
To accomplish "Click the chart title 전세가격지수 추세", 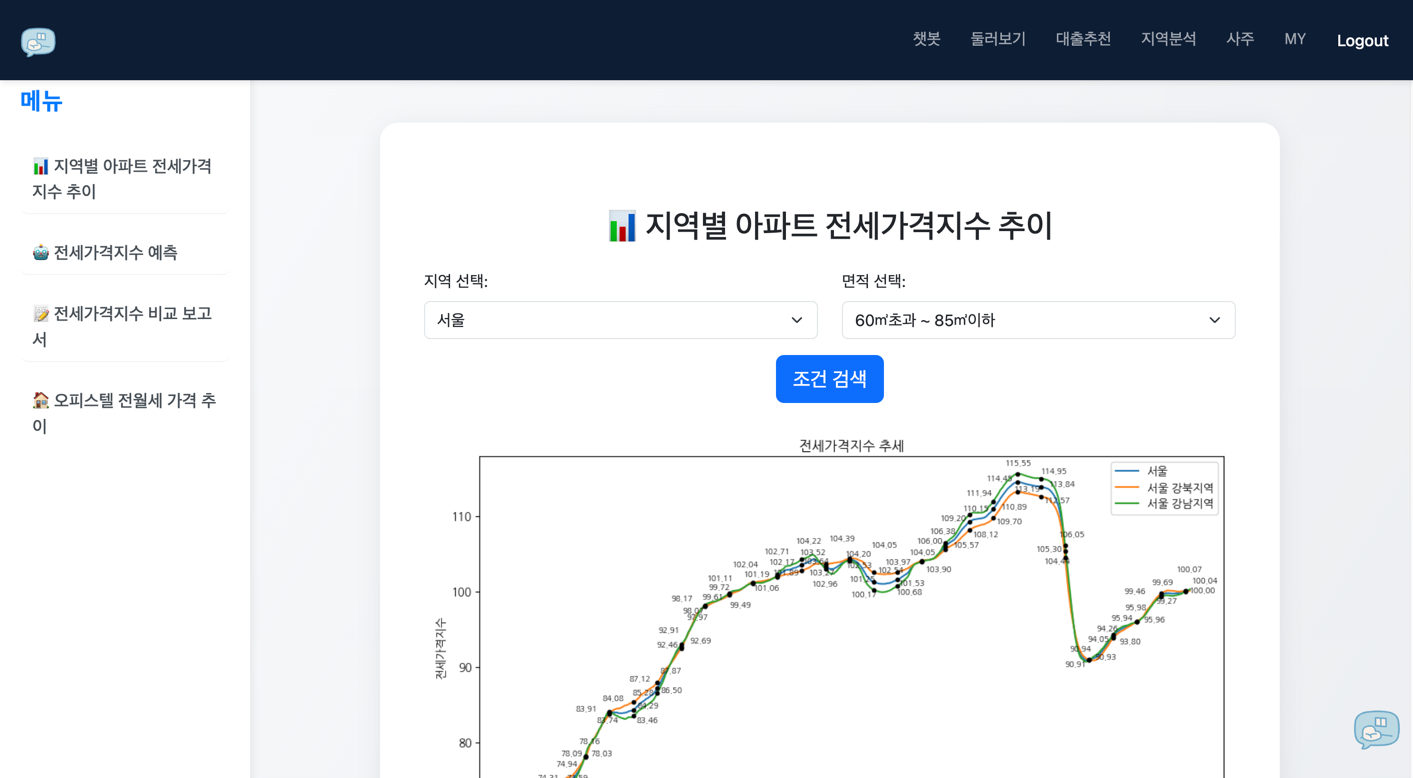I will coord(851,446).
